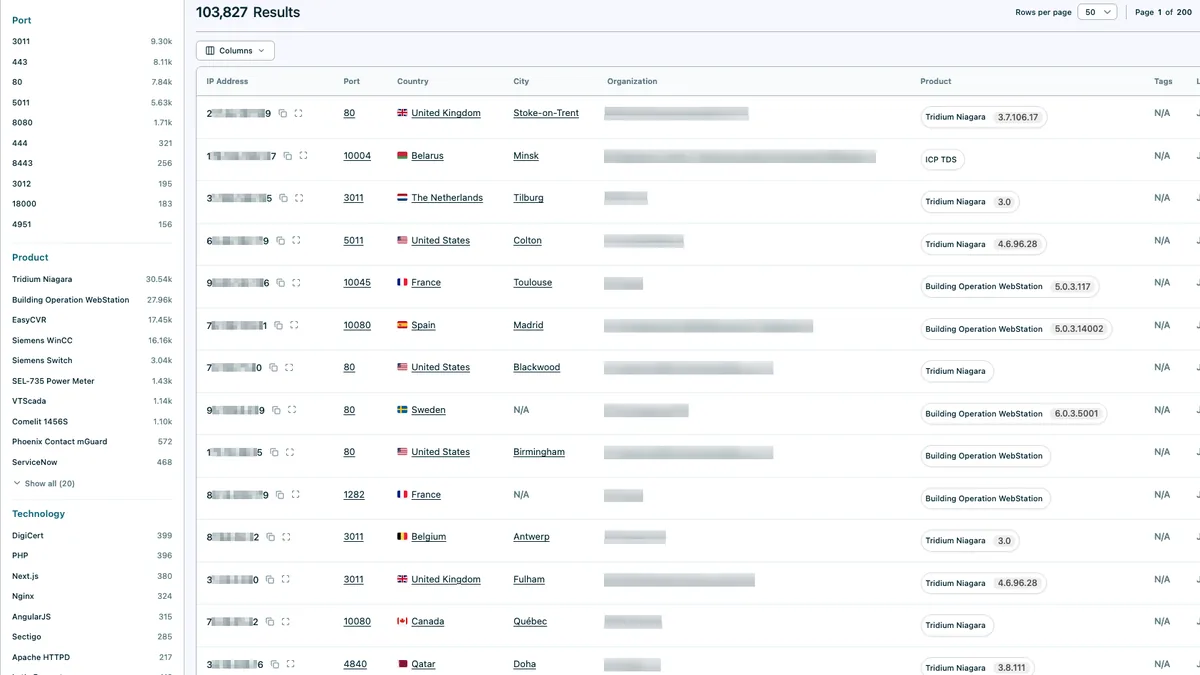1200x675 pixels.
Task: Copy IP address in Colton row
Action: click(x=281, y=241)
